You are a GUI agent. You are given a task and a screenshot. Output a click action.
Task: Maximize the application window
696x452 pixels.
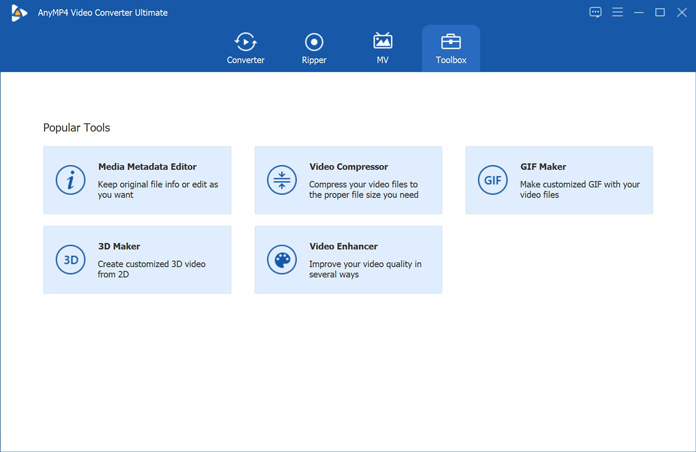coord(660,13)
